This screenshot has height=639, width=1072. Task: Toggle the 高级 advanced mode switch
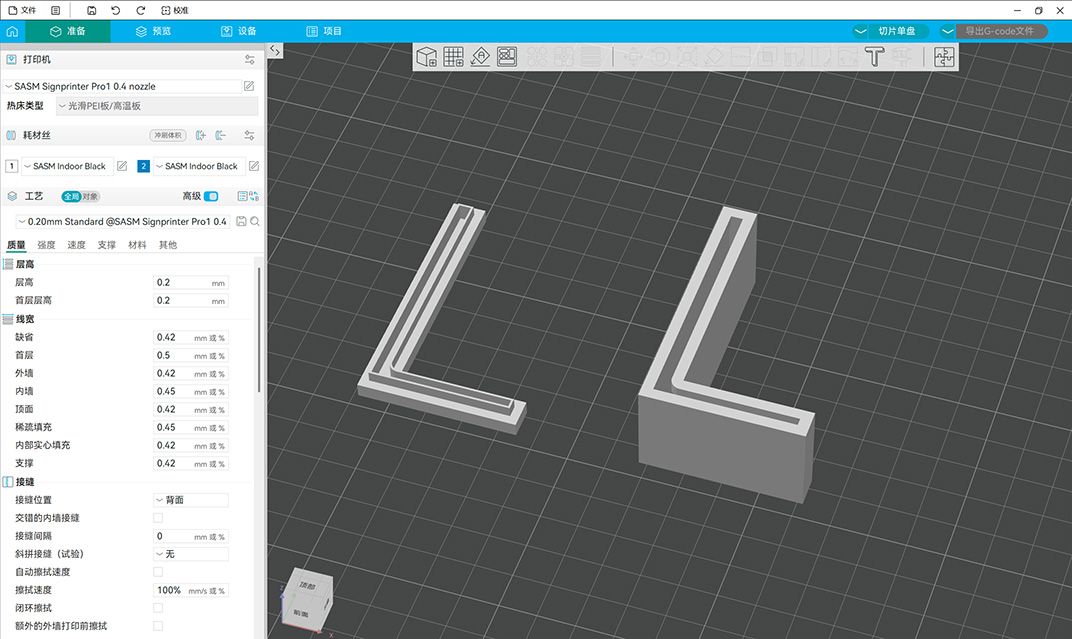tap(211, 196)
